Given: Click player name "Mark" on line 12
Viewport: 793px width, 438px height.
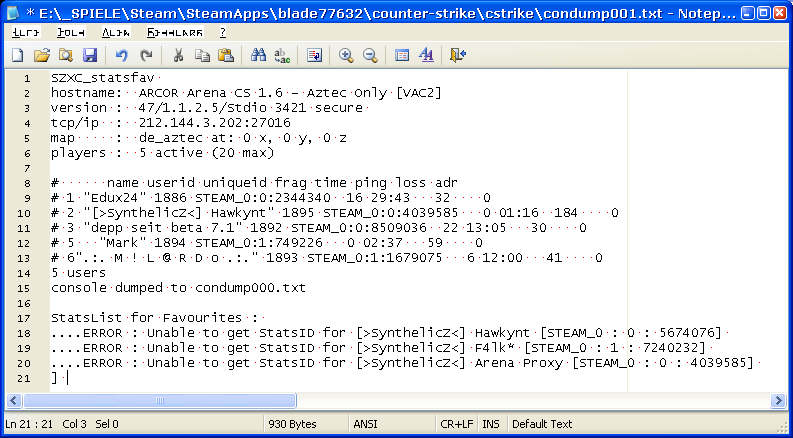Looking at the screenshot, I should tap(122, 243).
